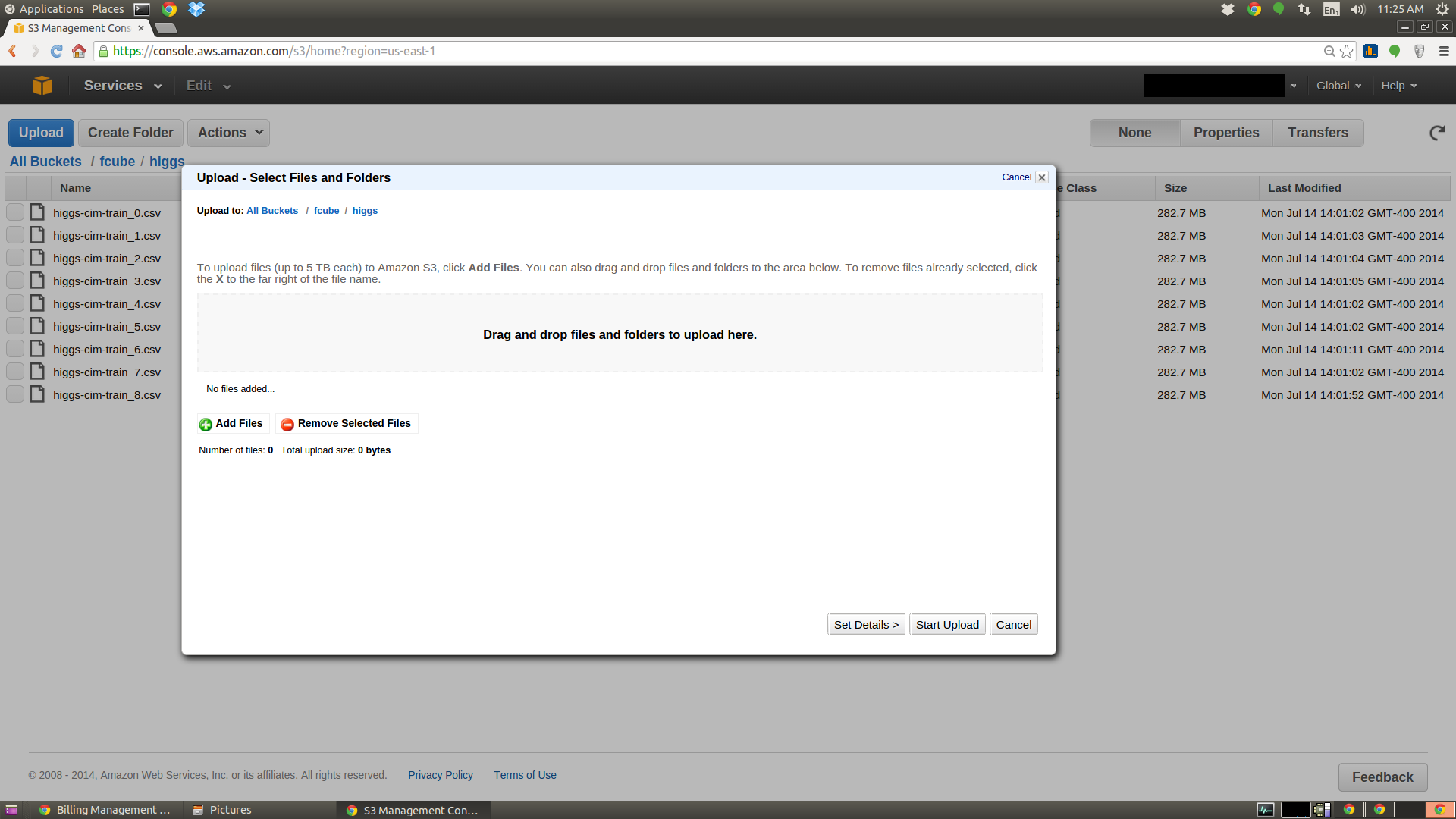The image size is (1456, 819).
Task: Go back with browser back arrow
Action: (12, 51)
